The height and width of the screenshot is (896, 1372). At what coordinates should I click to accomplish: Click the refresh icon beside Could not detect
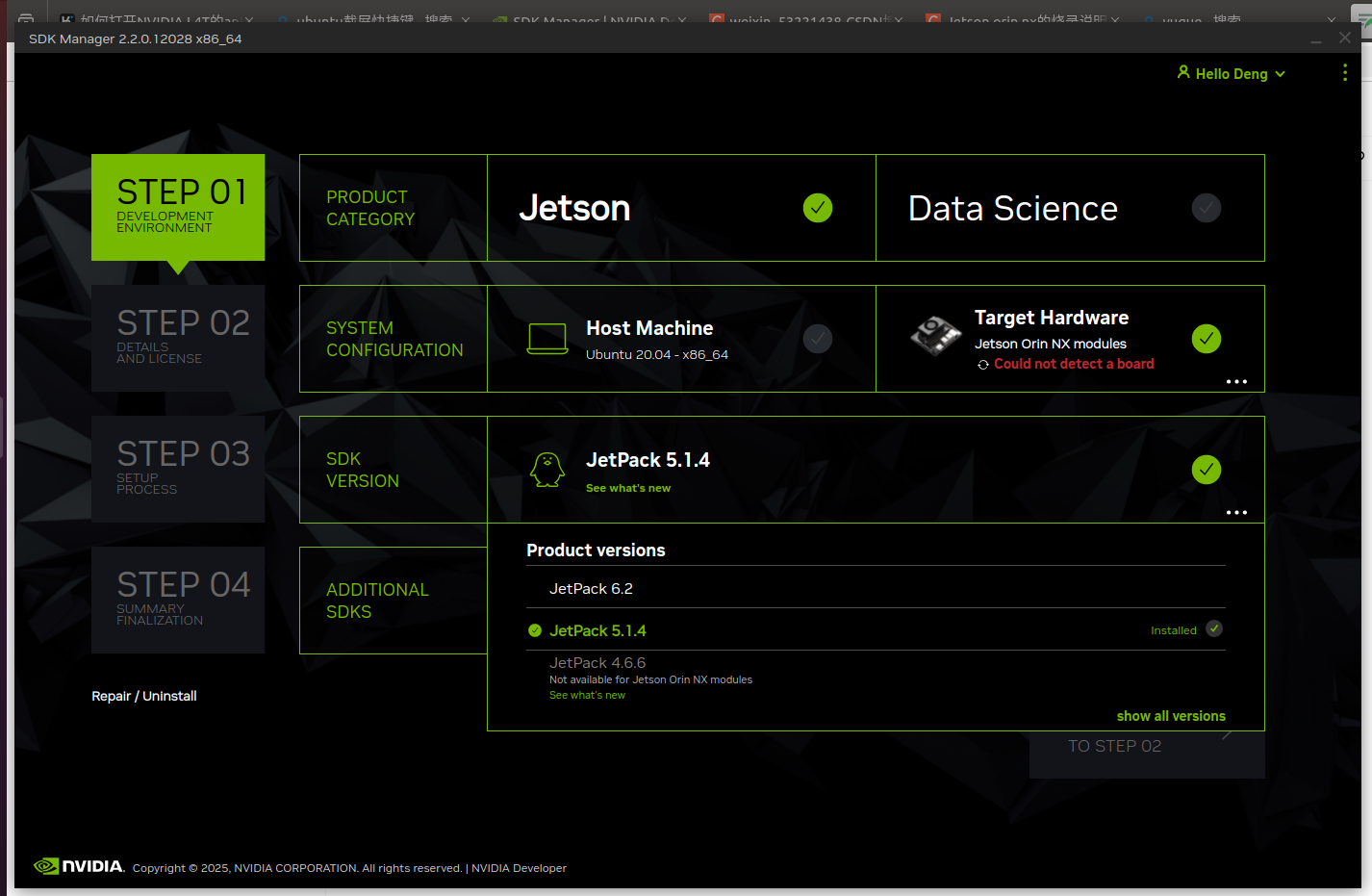coord(983,365)
